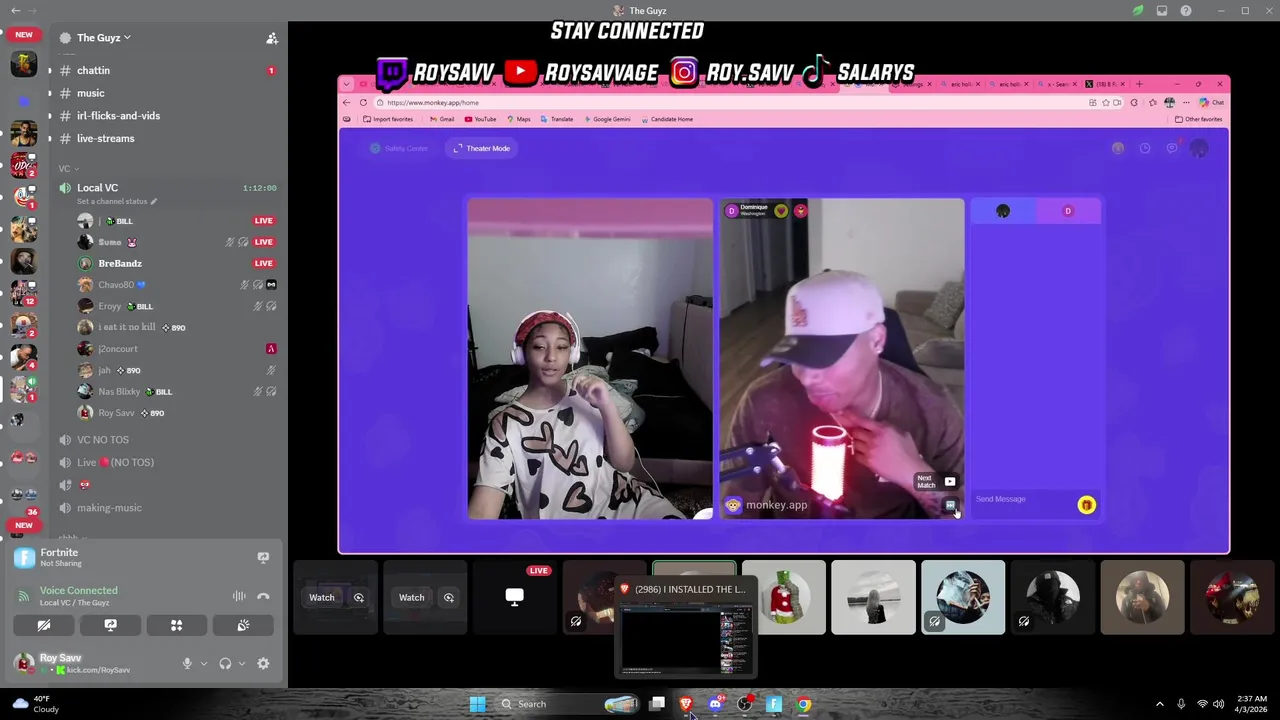Screen dimensions: 1280x720
Task: Open the weather widget on taskbar
Action: point(36,704)
